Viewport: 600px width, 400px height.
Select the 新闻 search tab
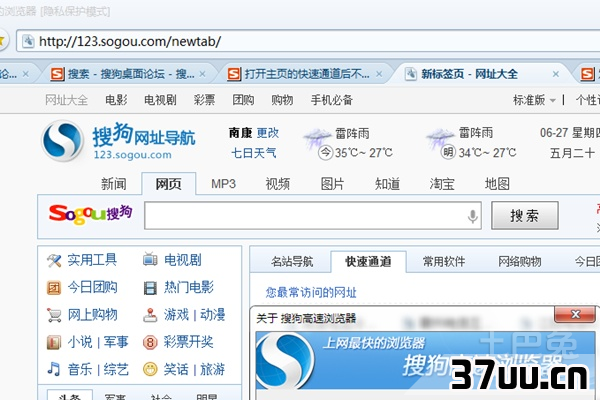coord(114,184)
